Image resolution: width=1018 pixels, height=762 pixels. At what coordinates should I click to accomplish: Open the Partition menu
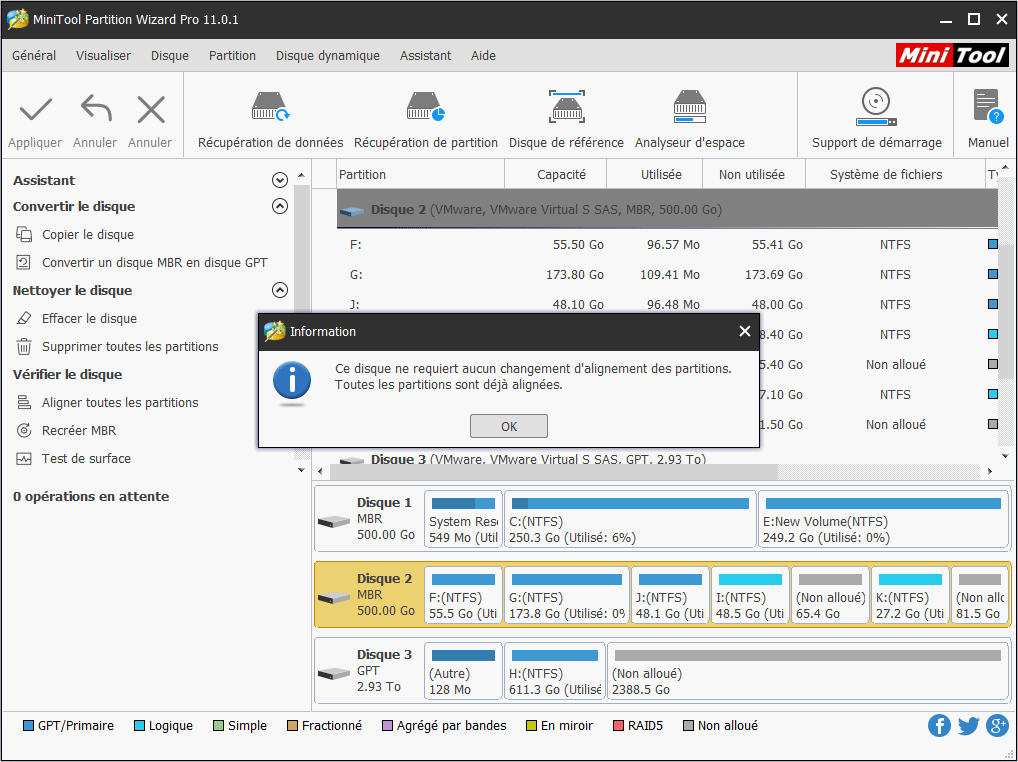(x=232, y=56)
